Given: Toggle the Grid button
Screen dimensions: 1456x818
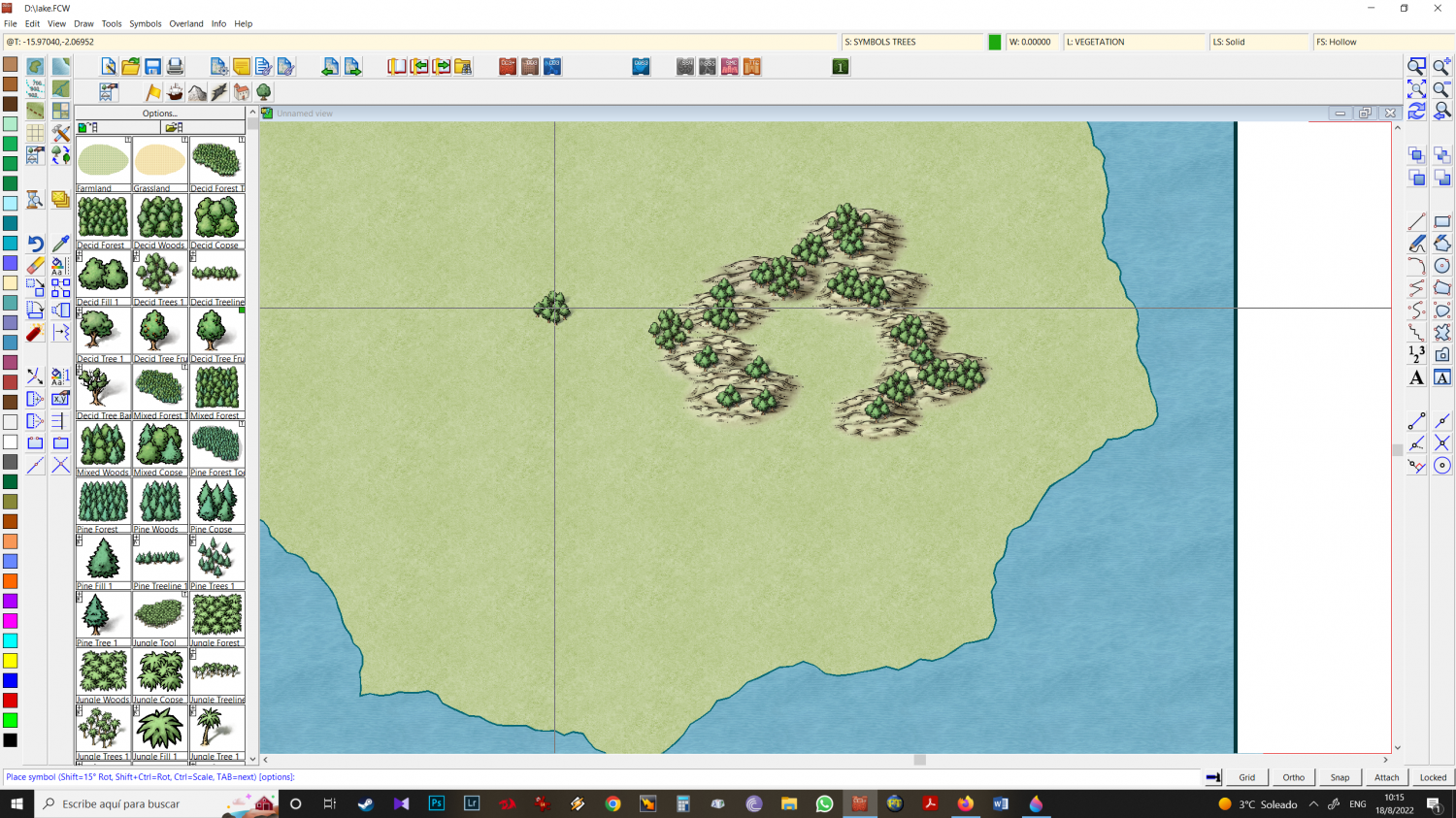Looking at the screenshot, I should point(1247,777).
